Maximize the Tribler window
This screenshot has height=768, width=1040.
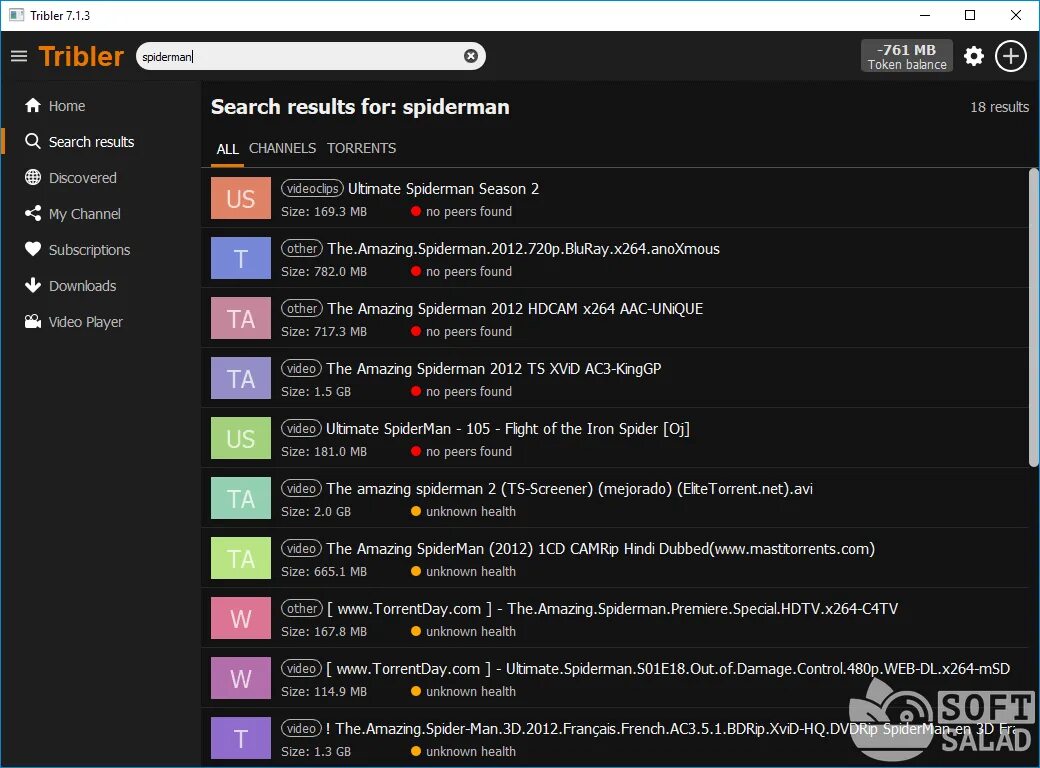[970, 15]
